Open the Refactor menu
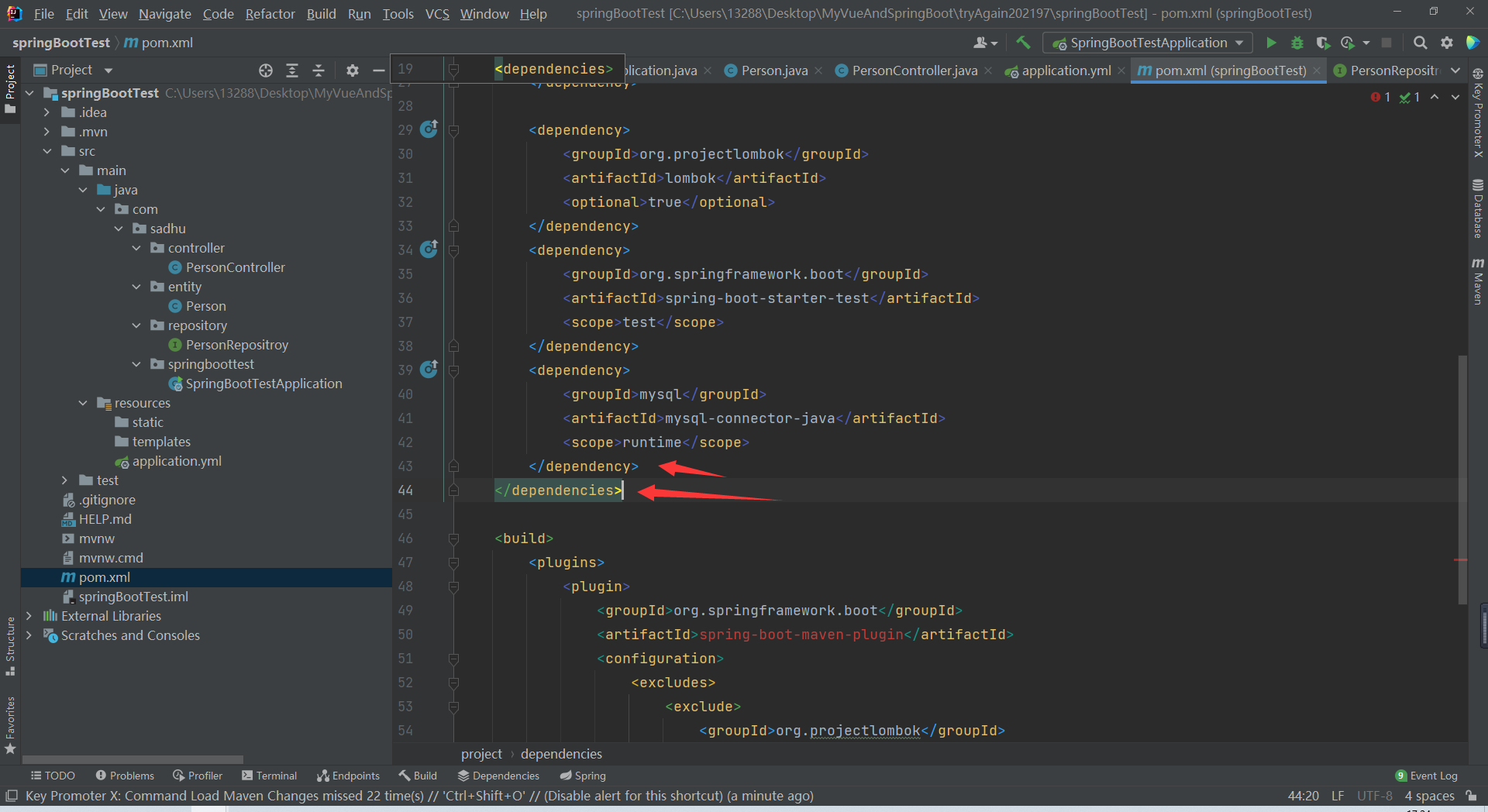 click(x=270, y=13)
